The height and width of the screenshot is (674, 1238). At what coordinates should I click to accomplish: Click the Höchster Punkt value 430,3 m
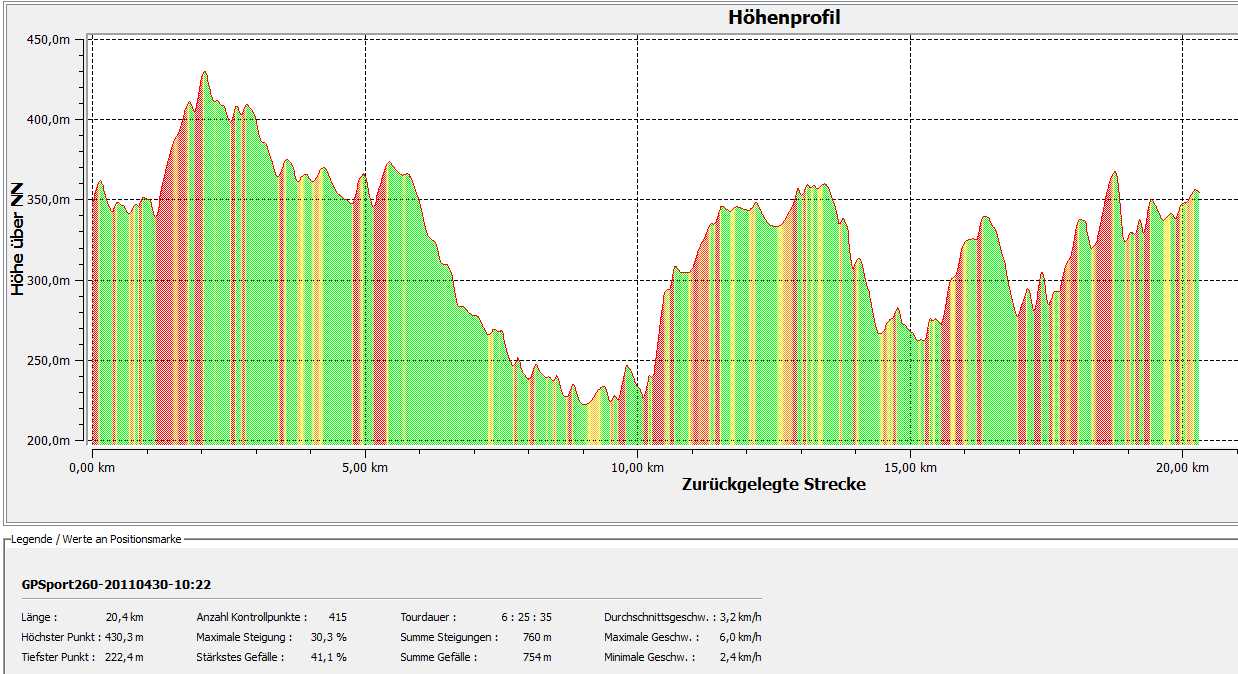pos(124,637)
